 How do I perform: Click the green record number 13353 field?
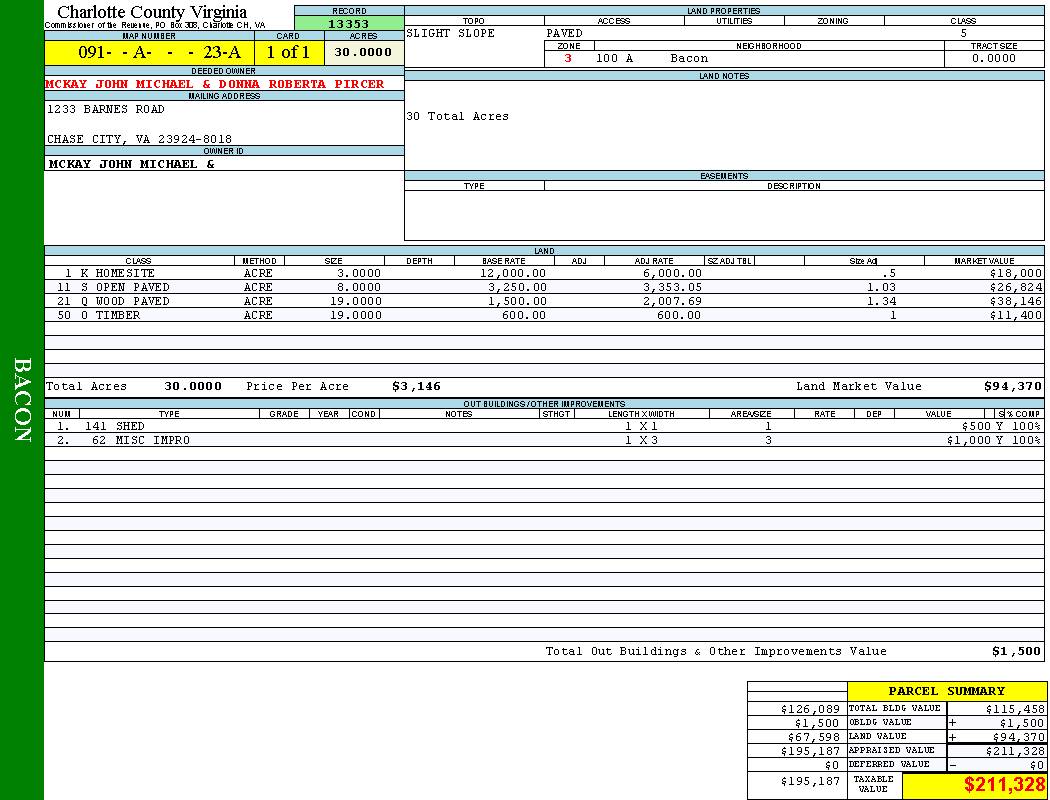tap(349, 24)
